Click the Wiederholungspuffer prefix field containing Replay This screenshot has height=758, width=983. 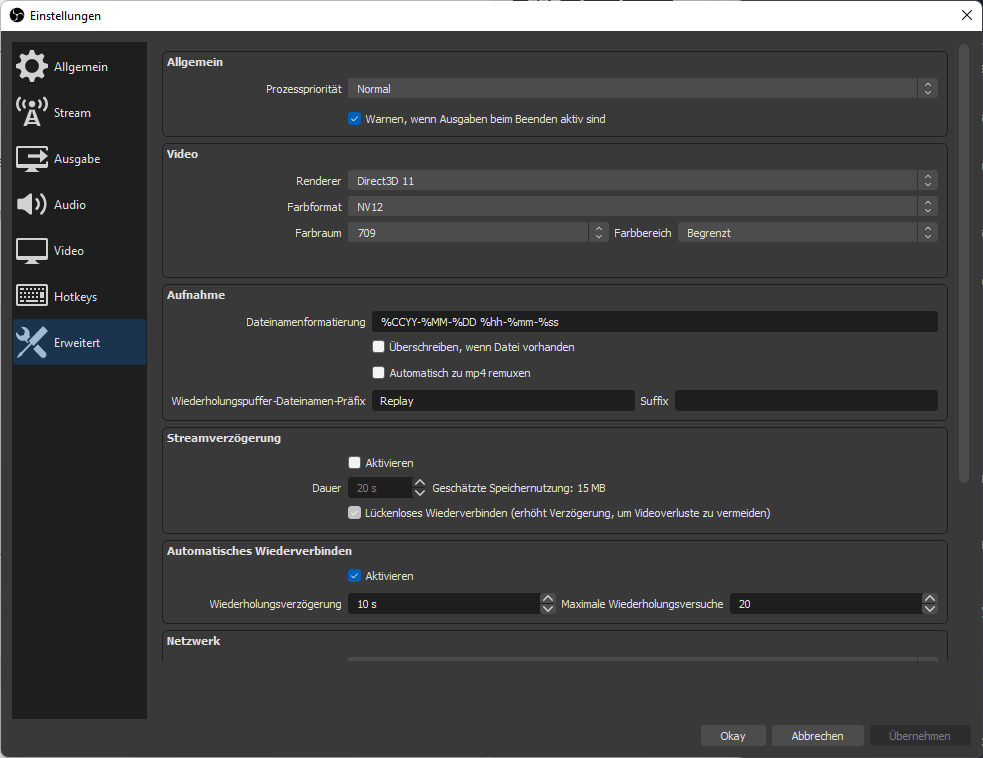point(503,401)
